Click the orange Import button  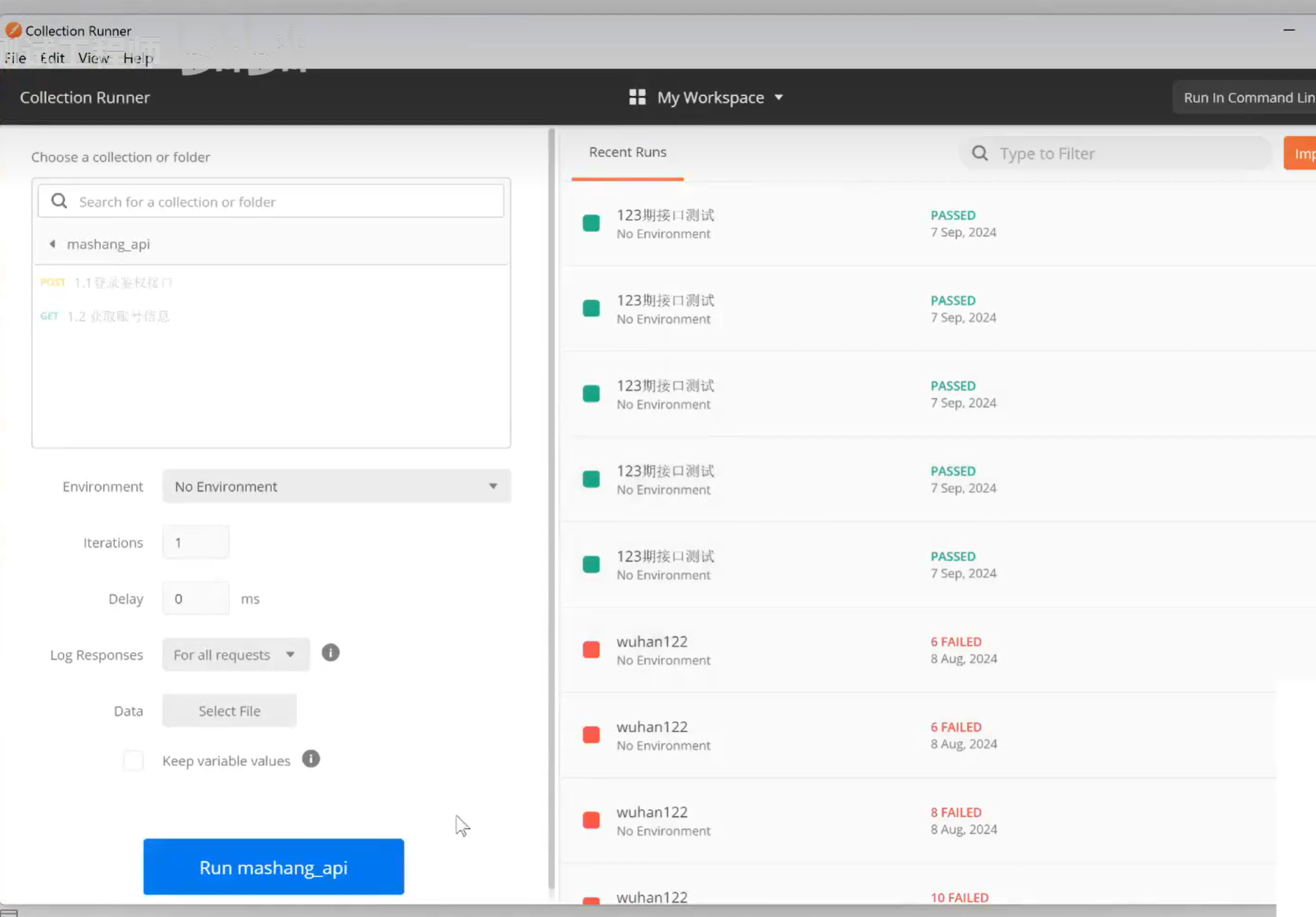(x=1300, y=154)
